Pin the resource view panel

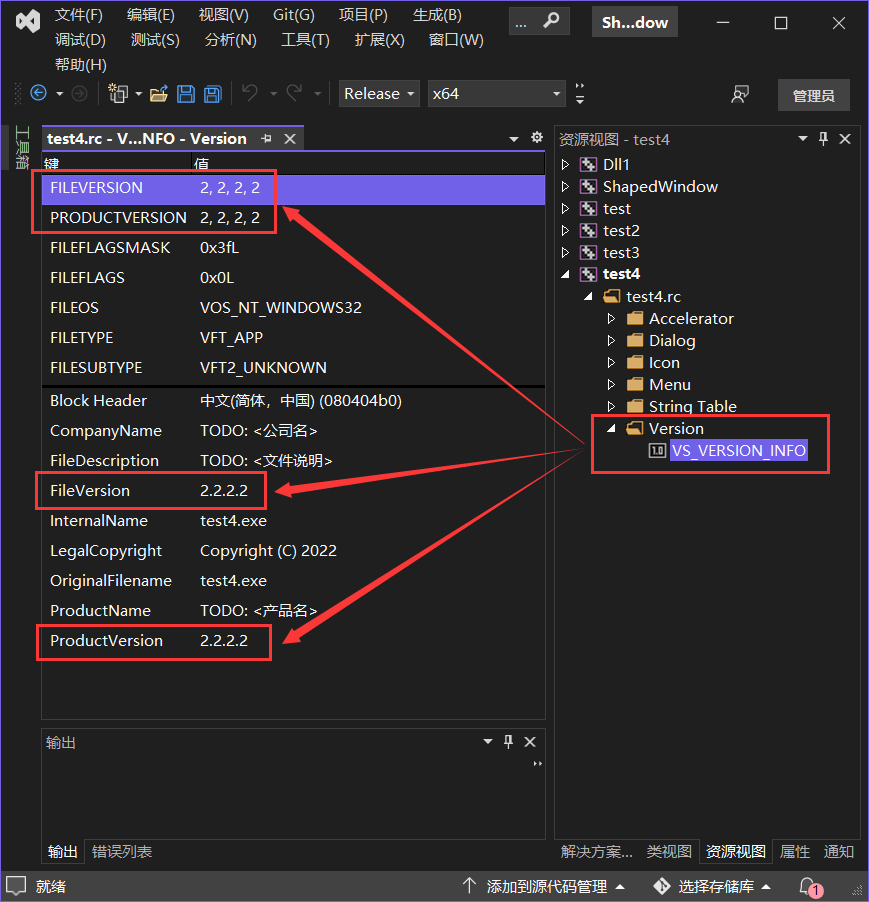(x=824, y=139)
